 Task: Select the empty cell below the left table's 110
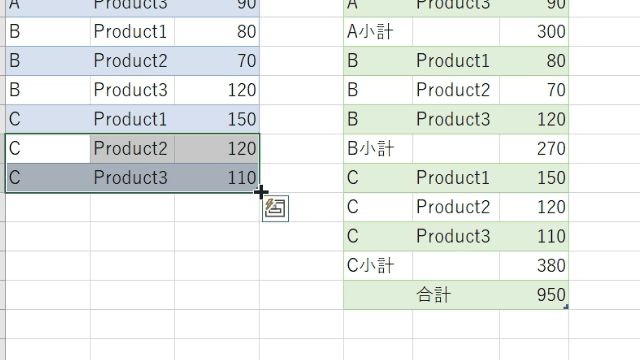pyautogui.click(x=217, y=207)
